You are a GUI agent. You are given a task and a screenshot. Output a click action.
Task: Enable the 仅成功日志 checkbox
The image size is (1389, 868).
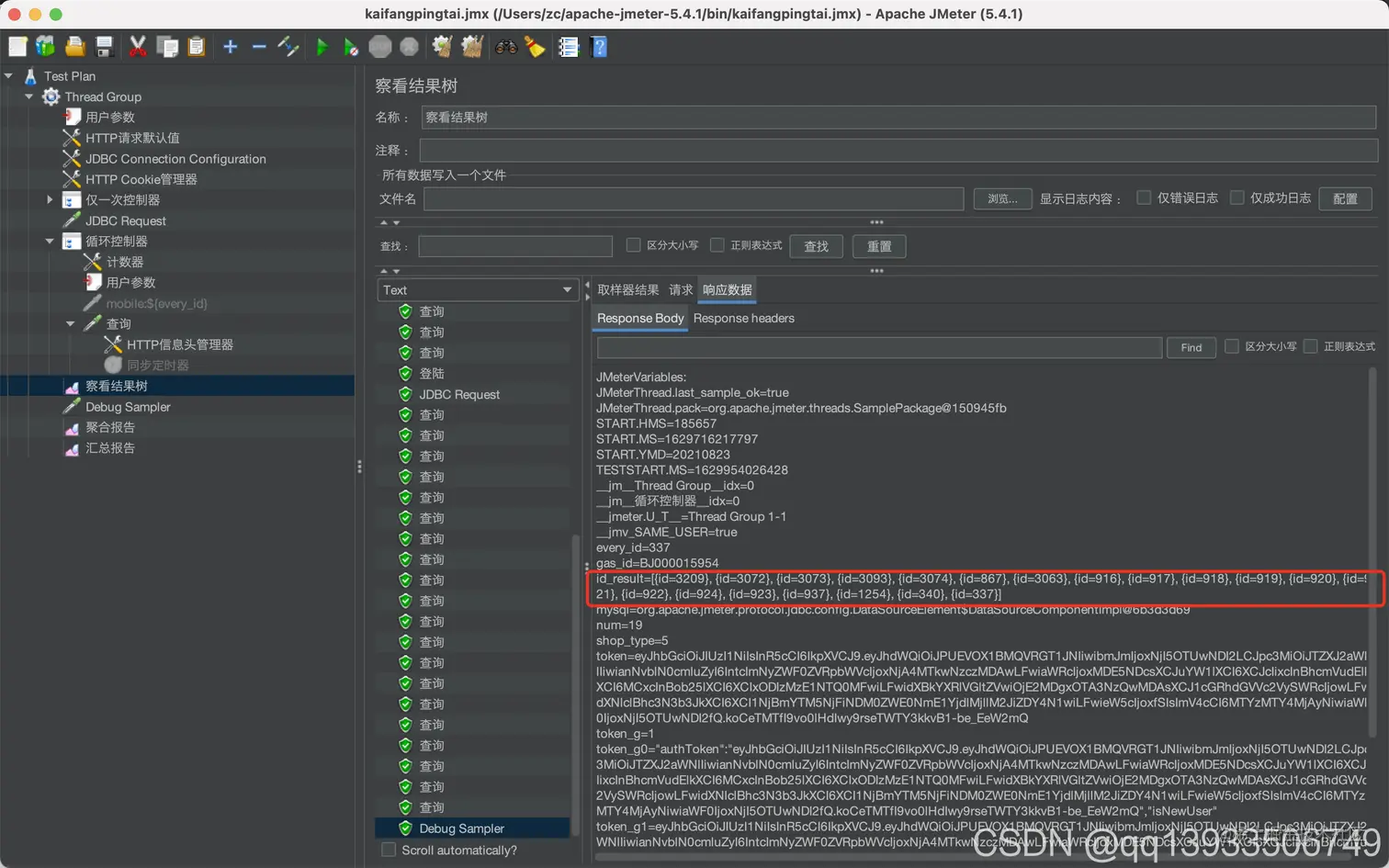(x=1237, y=197)
